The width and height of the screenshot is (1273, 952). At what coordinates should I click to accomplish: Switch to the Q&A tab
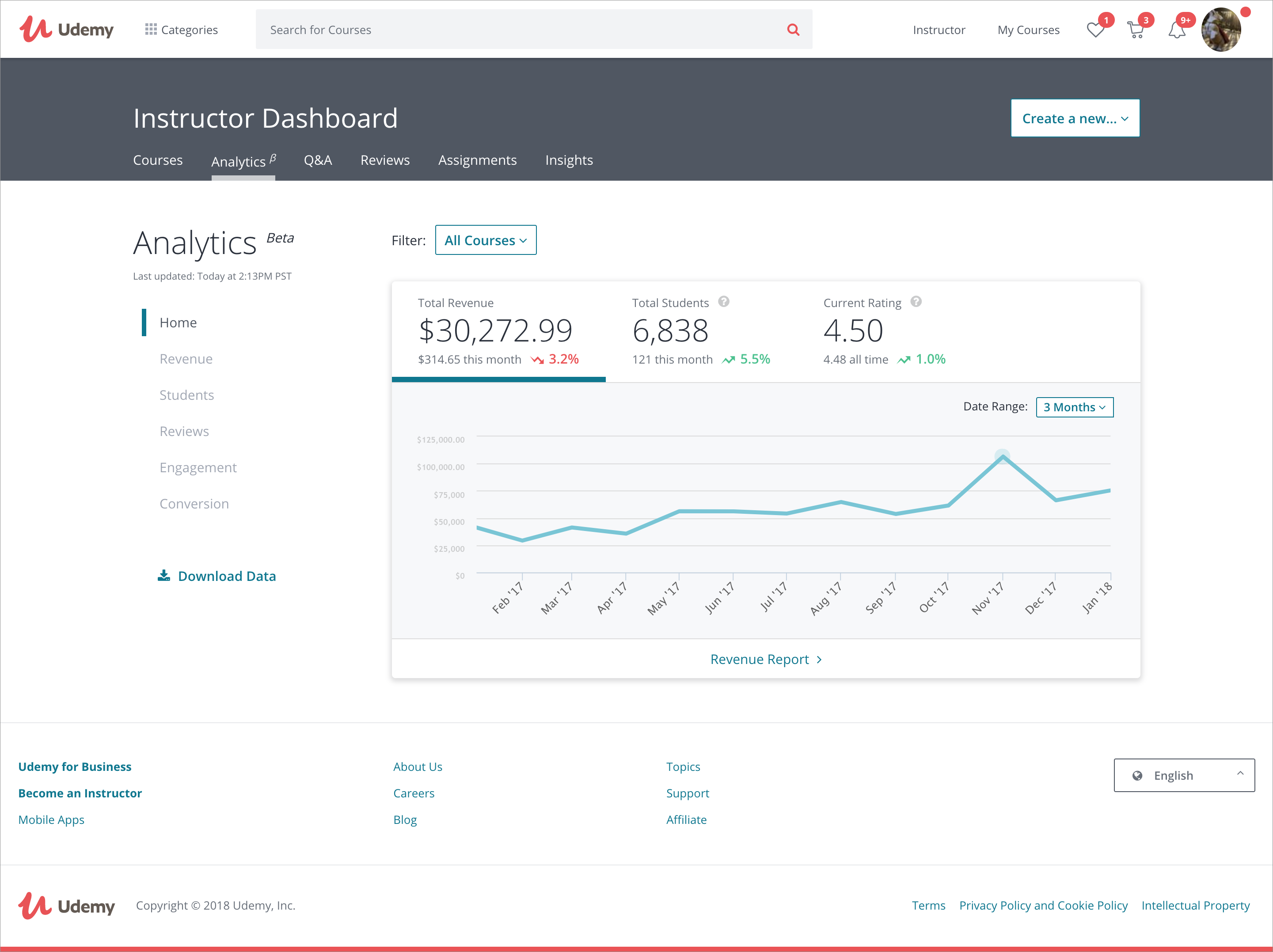(x=318, y=160)
